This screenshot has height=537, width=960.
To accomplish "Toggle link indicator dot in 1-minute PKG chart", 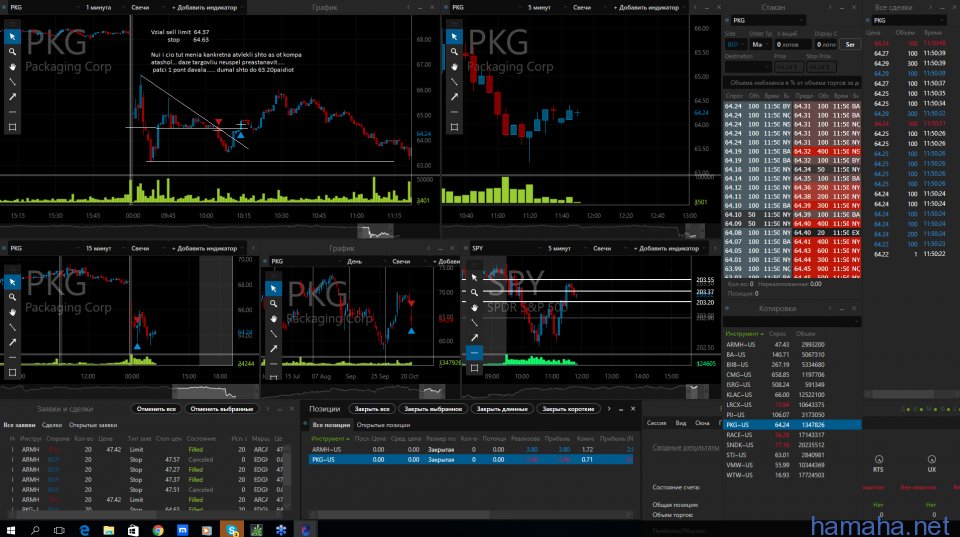I will click(5, 8).
